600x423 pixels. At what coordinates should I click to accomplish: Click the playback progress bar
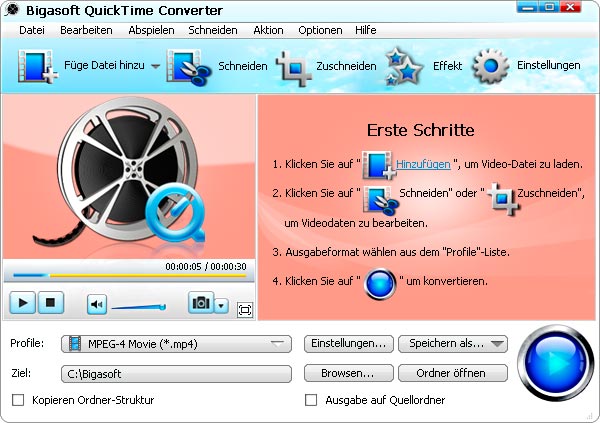129,275
